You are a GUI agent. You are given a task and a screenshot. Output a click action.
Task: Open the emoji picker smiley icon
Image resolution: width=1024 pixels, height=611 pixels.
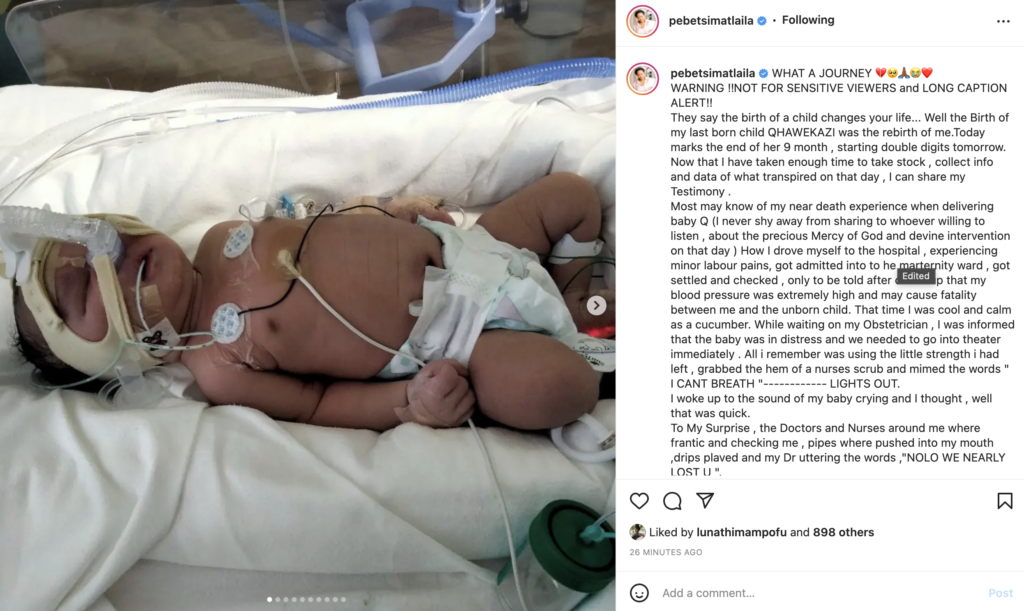pos(639,593)
